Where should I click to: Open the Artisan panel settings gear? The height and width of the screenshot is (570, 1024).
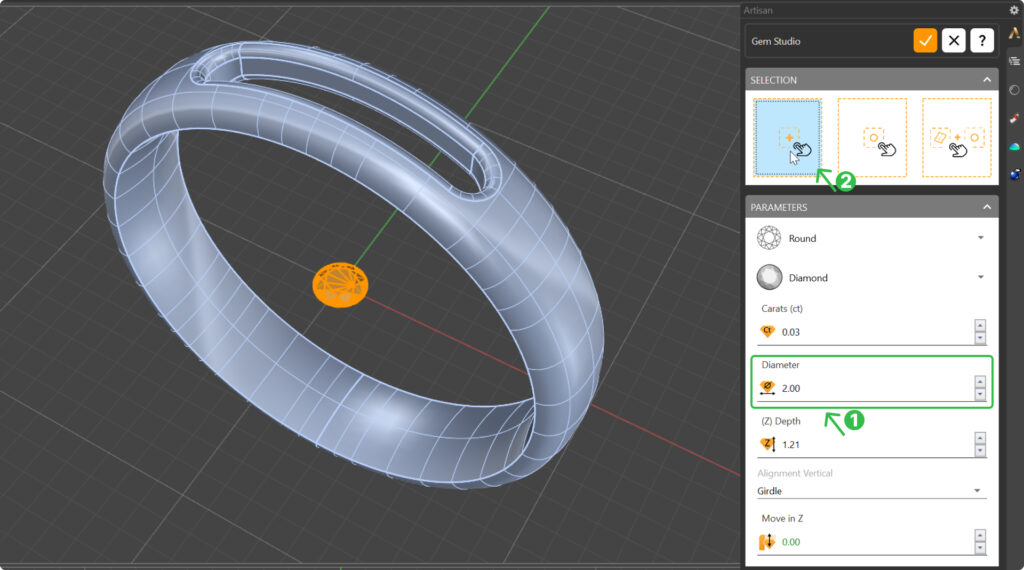pyautogui.click(x=1014, y=10)
